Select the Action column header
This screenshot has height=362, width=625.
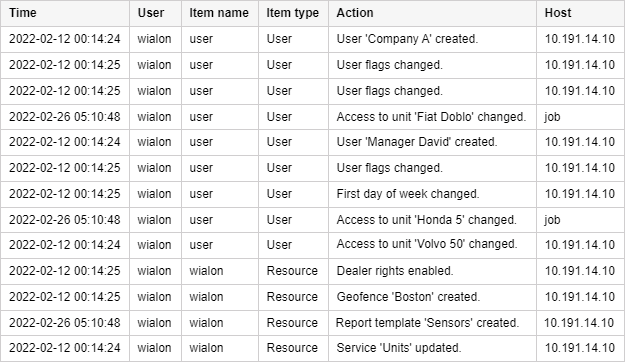point(432,13)
